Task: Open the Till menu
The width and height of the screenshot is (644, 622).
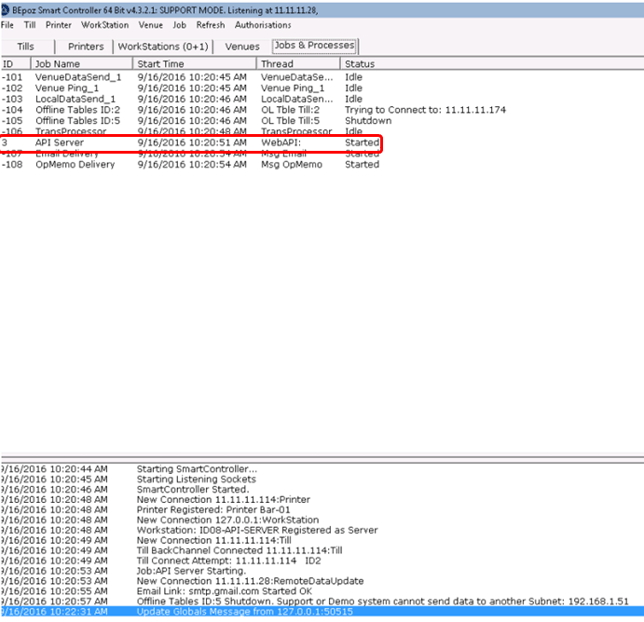Action: click(30, 25)
